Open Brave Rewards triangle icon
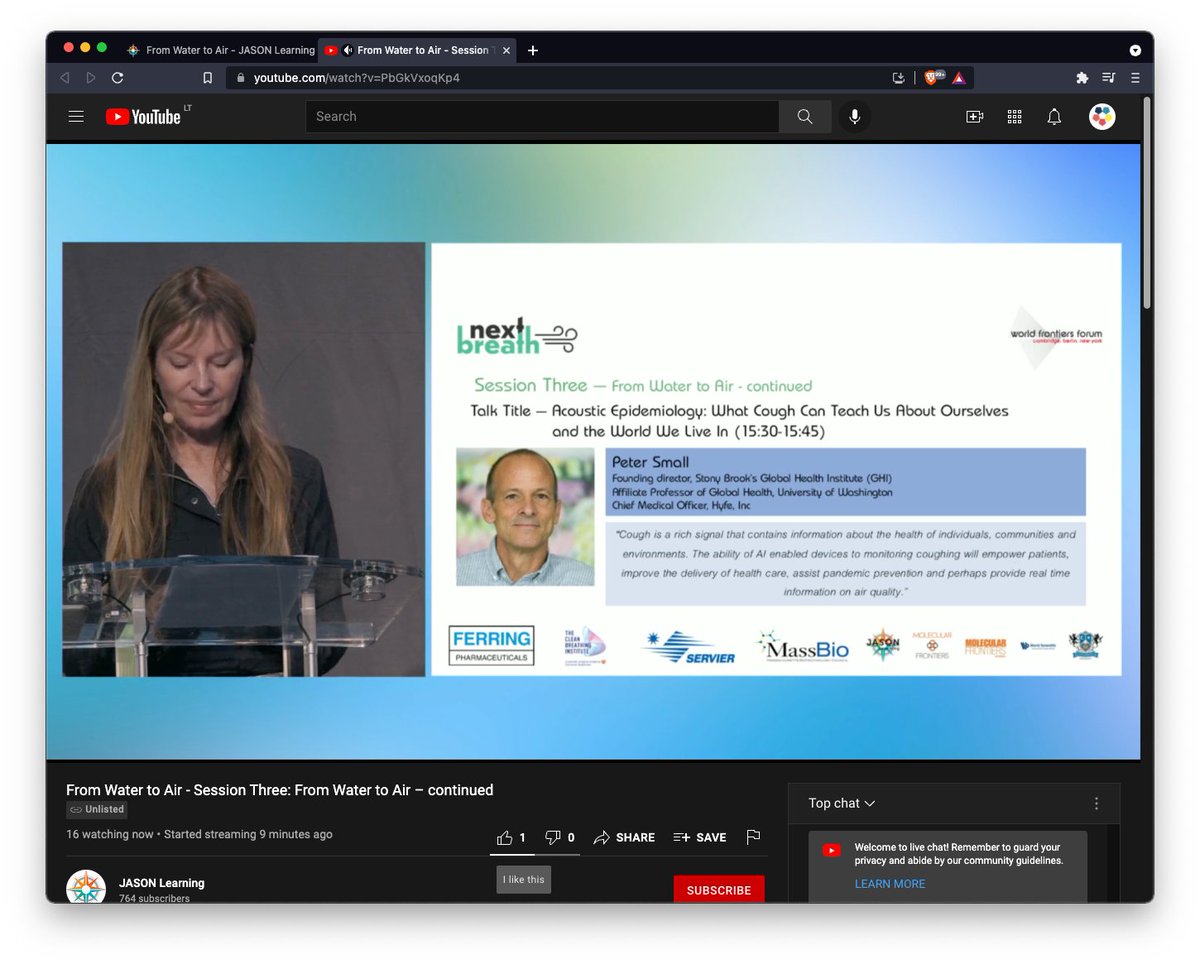This screenshot has width=1200, height=964. pos(958,78)
